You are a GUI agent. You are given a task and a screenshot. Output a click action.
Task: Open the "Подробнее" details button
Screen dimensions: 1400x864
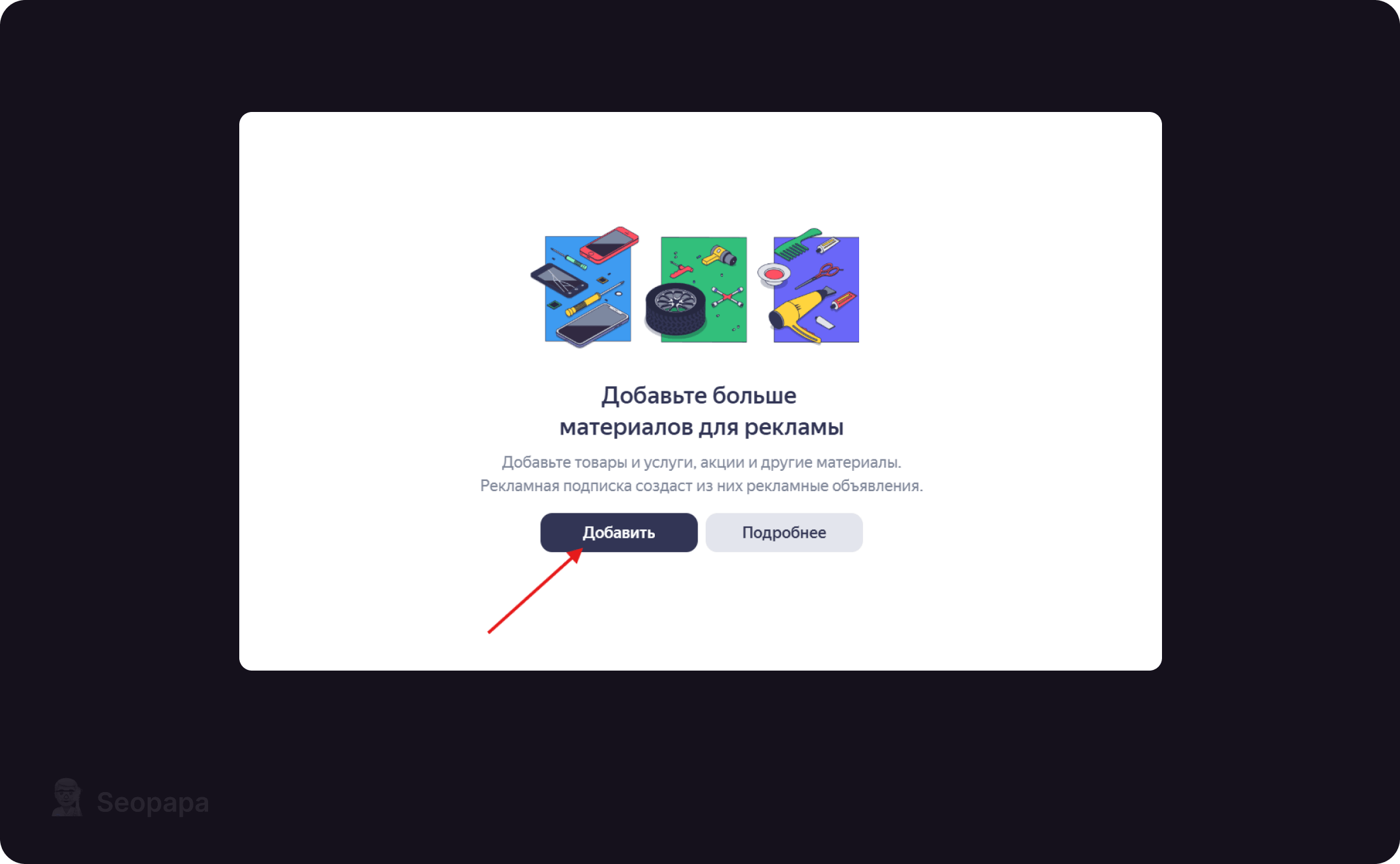pos(784,533)
